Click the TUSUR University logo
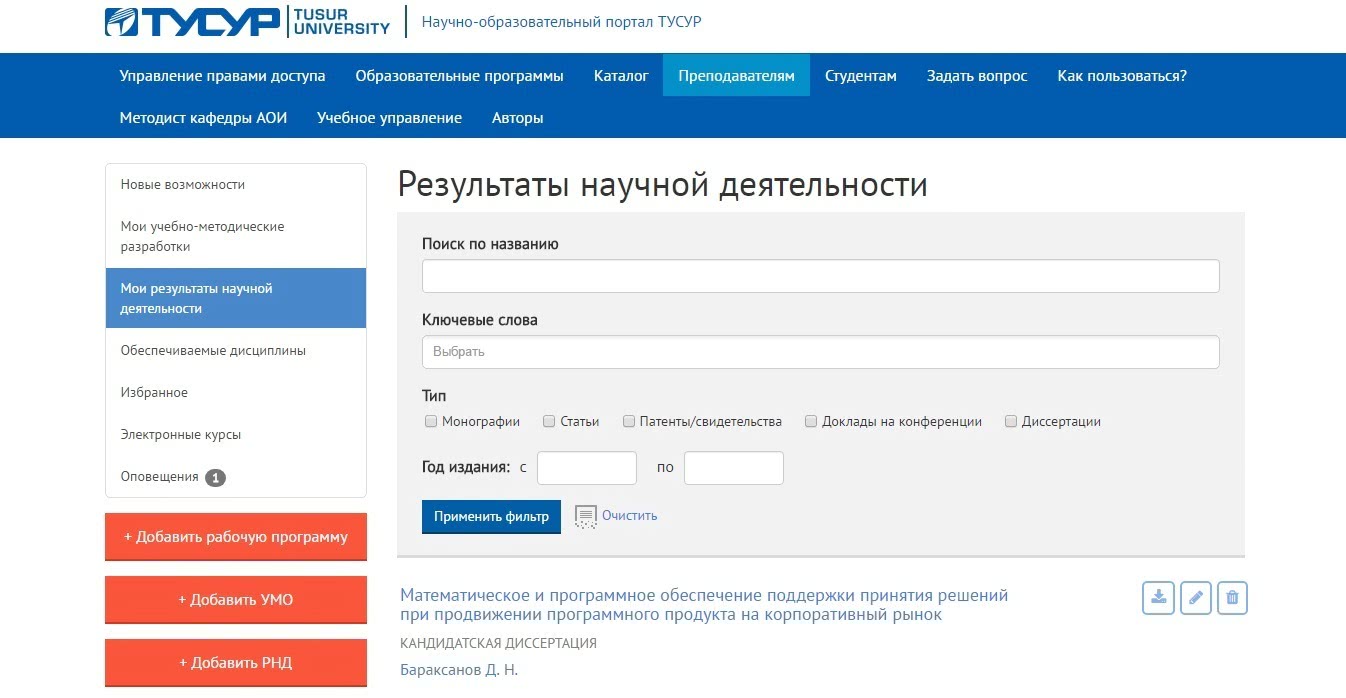This screenshot has width=1346, height=698. click(x=247, y=21)
